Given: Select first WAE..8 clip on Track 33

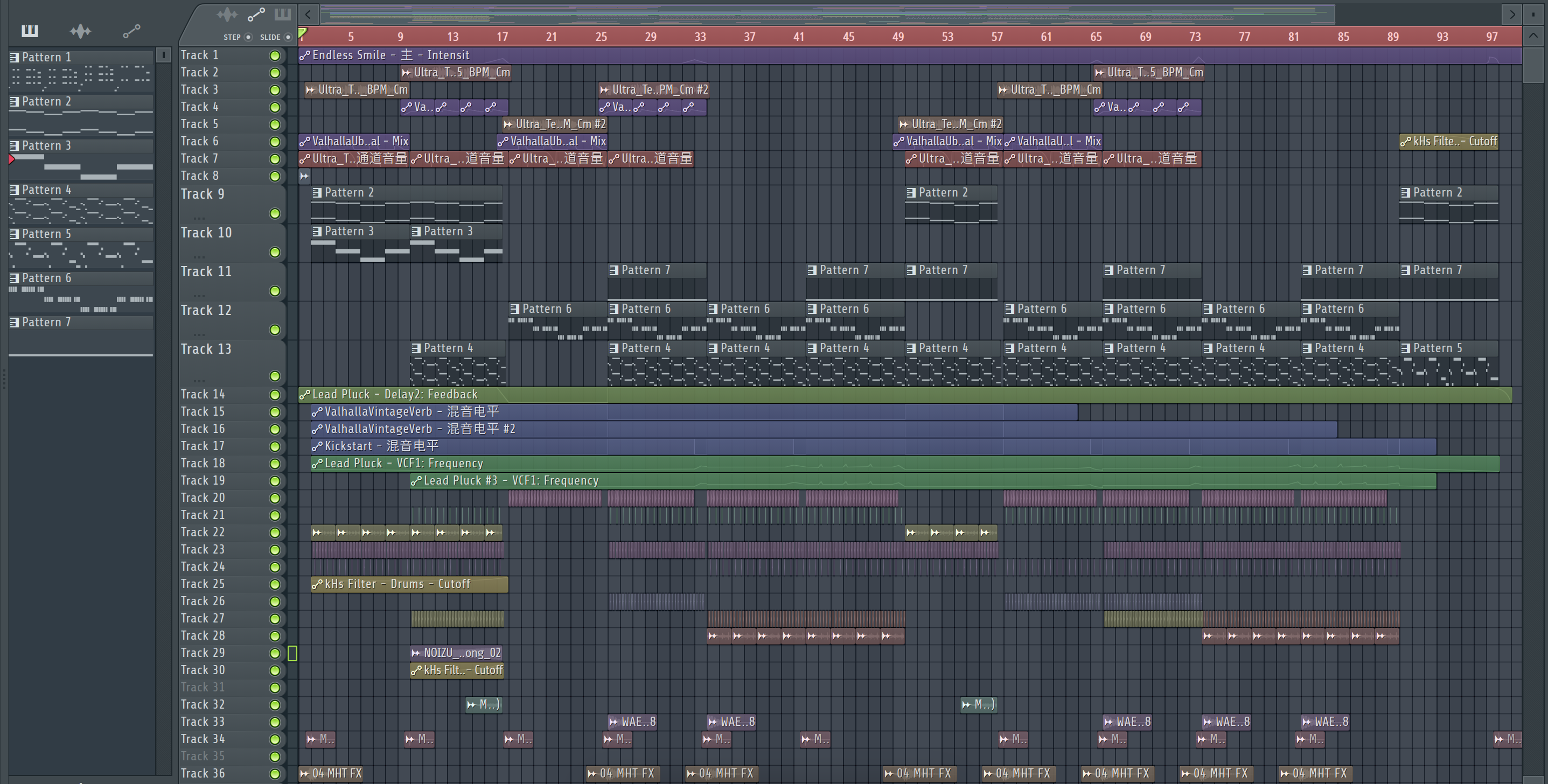Looking at the screenshot, I should coord(633,722).
